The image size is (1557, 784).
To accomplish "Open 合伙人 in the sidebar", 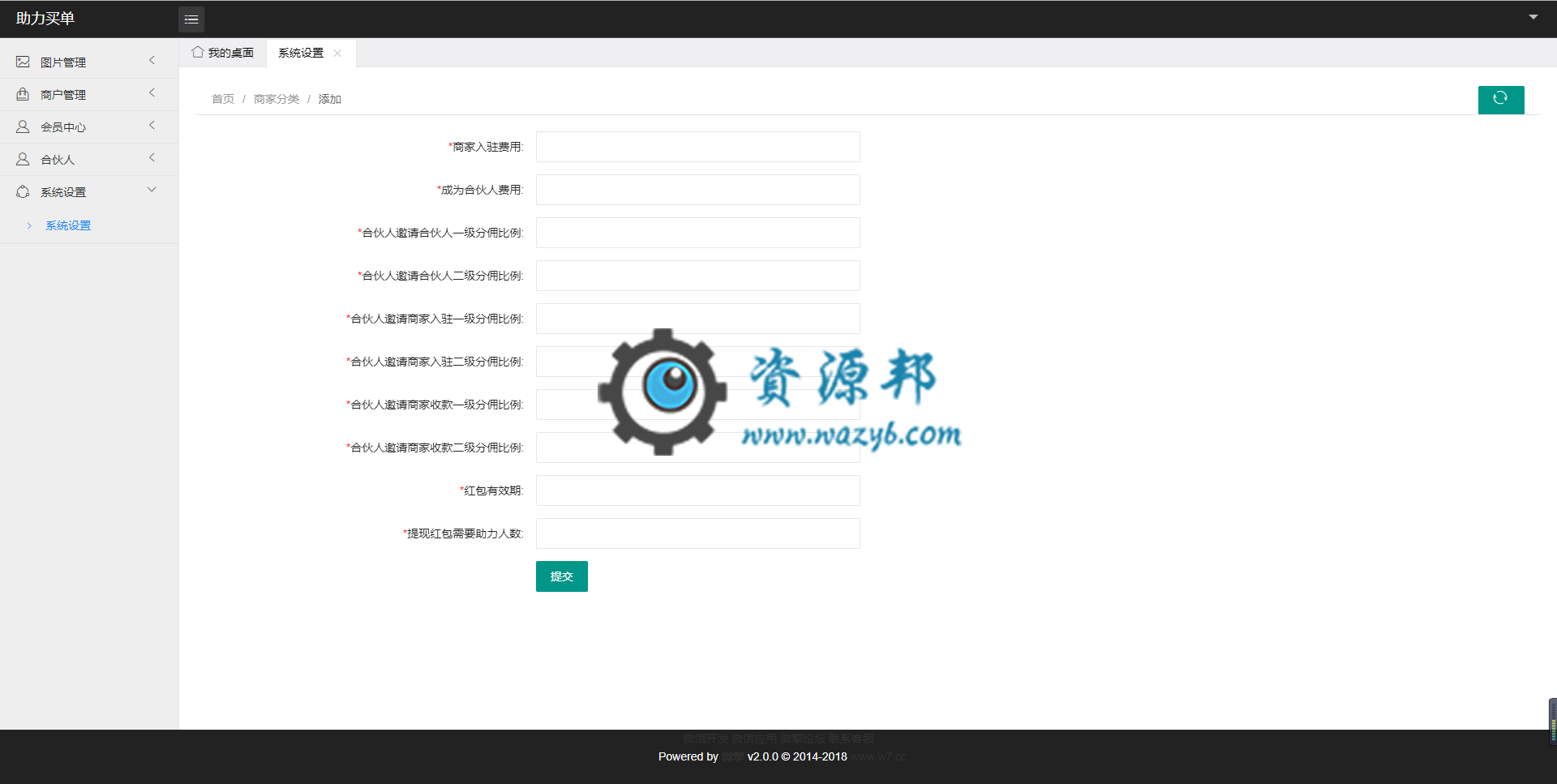I will click(x=89, y=159).
